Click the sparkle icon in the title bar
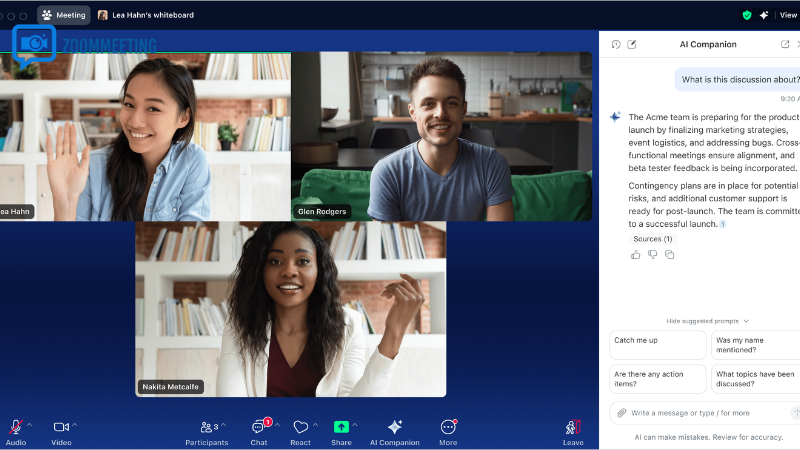 pos(764,15)
